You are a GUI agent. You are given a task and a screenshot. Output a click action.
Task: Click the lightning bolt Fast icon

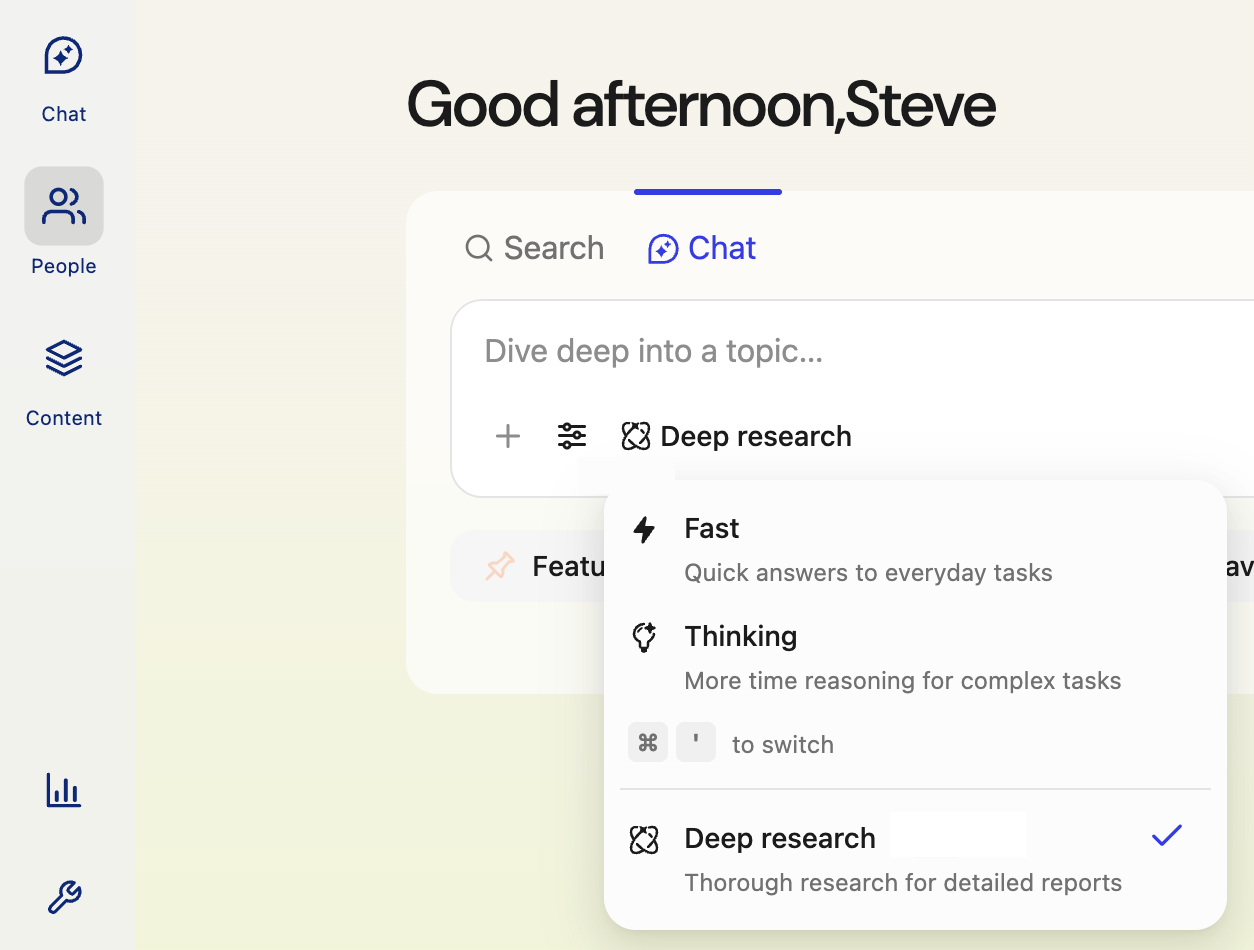(645, 529)
